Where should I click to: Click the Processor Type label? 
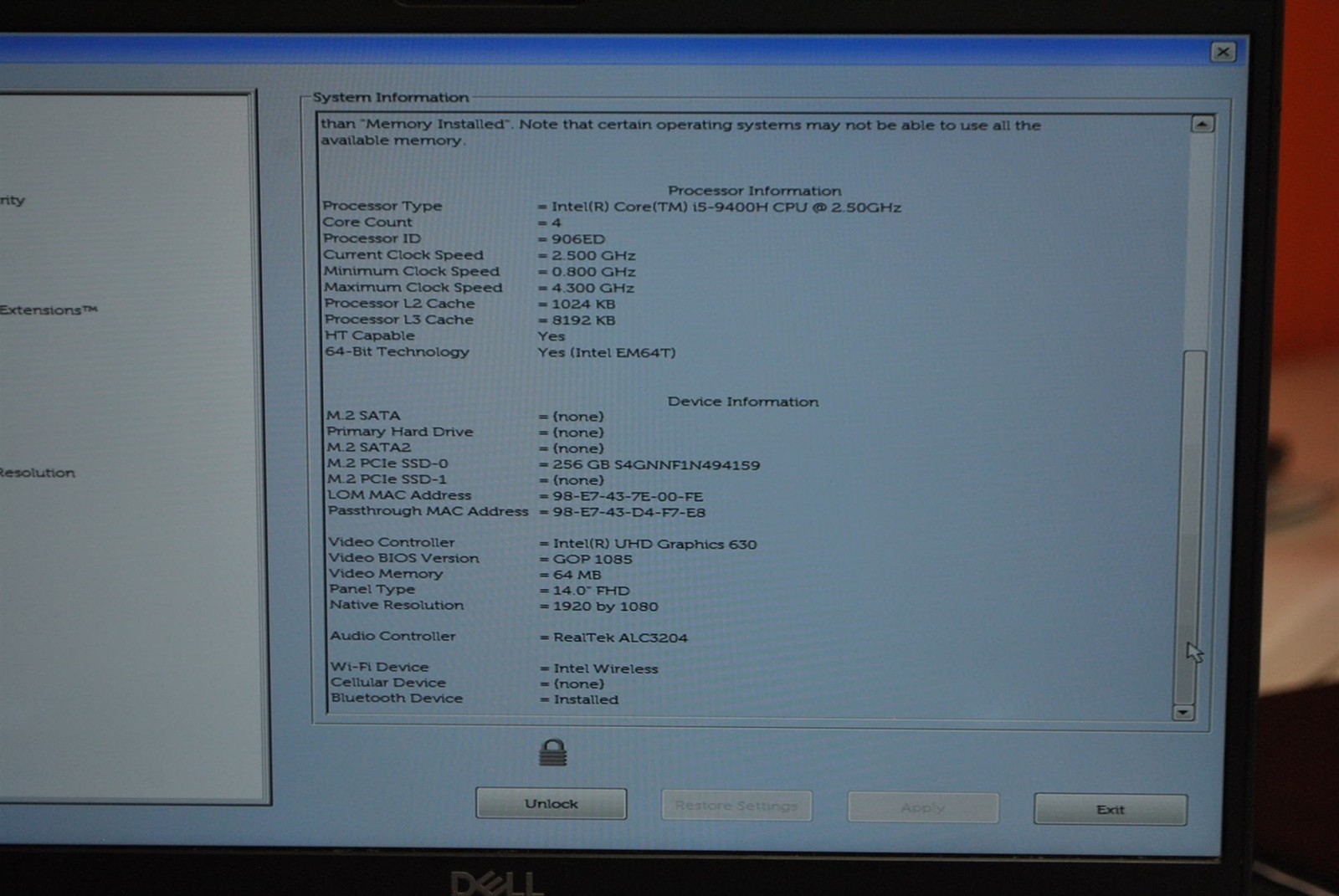[382, 206]
